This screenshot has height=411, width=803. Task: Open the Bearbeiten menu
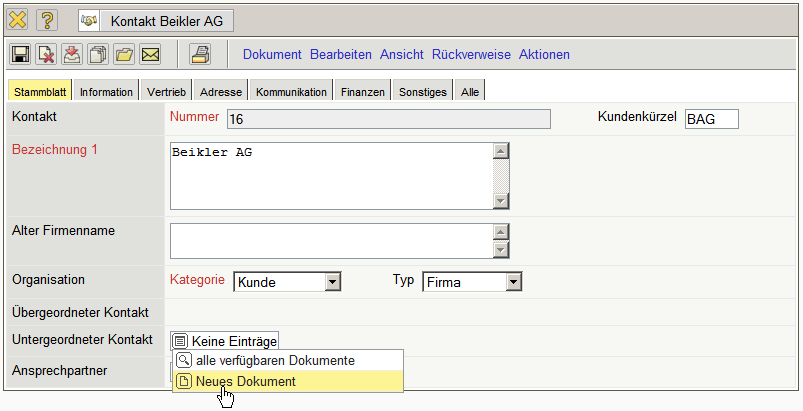[x=340, y=54]
